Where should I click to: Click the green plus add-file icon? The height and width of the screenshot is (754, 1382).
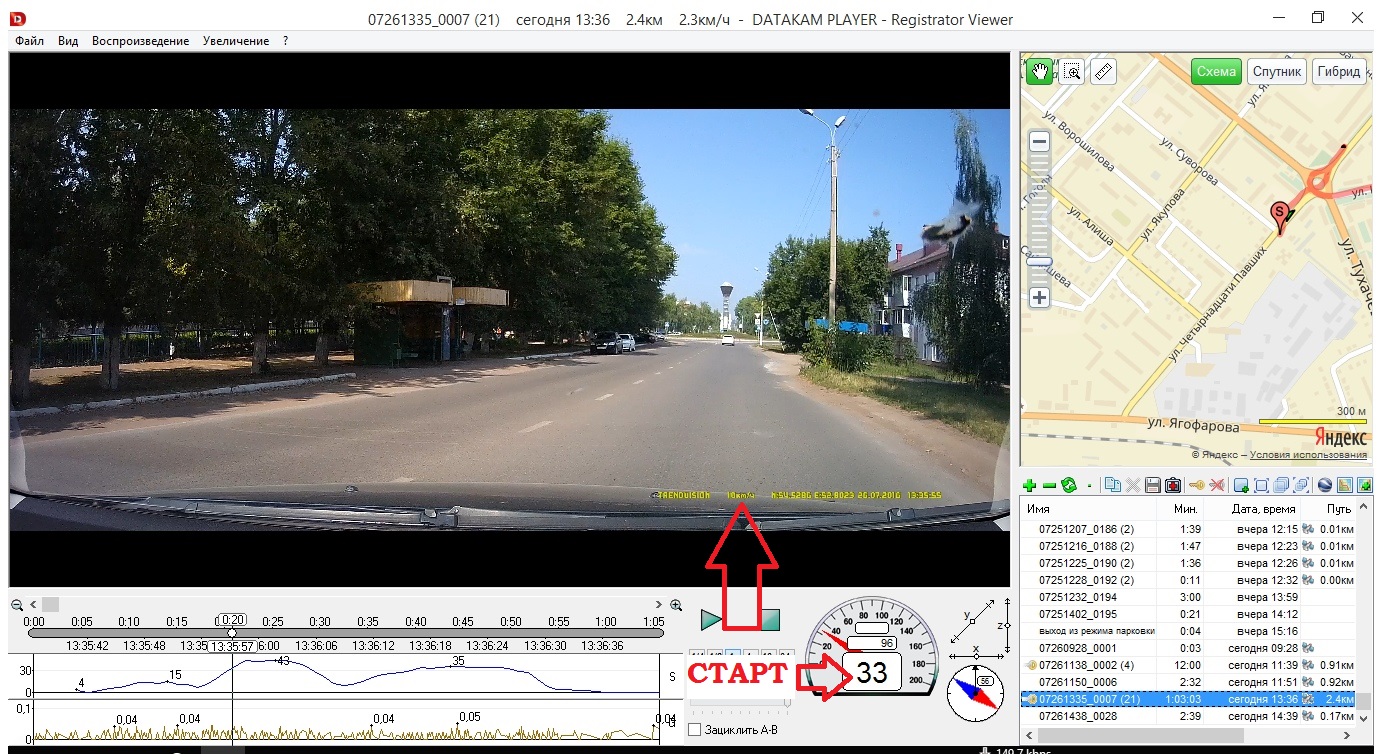click(1030, 486)
